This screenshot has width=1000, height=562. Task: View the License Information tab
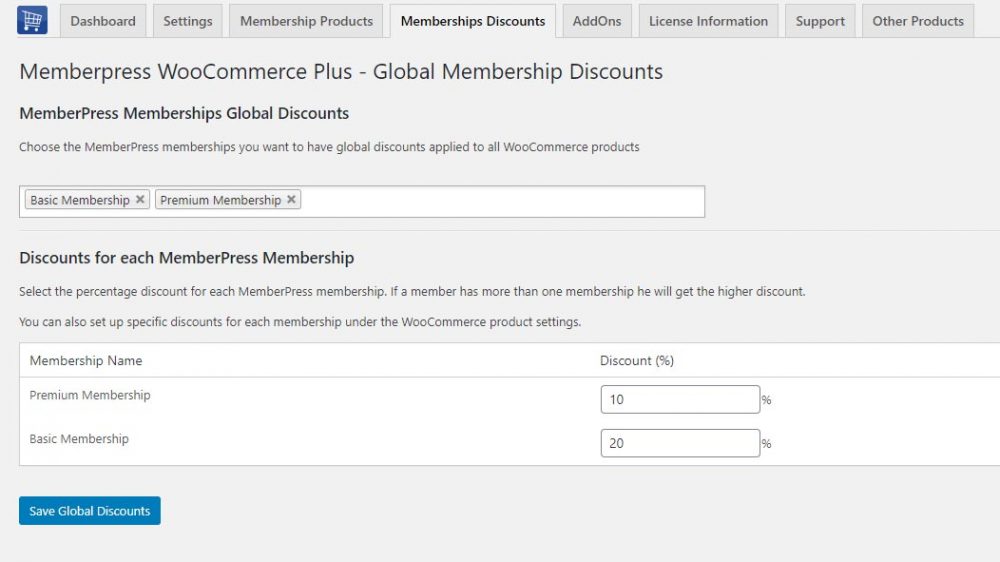708,21
